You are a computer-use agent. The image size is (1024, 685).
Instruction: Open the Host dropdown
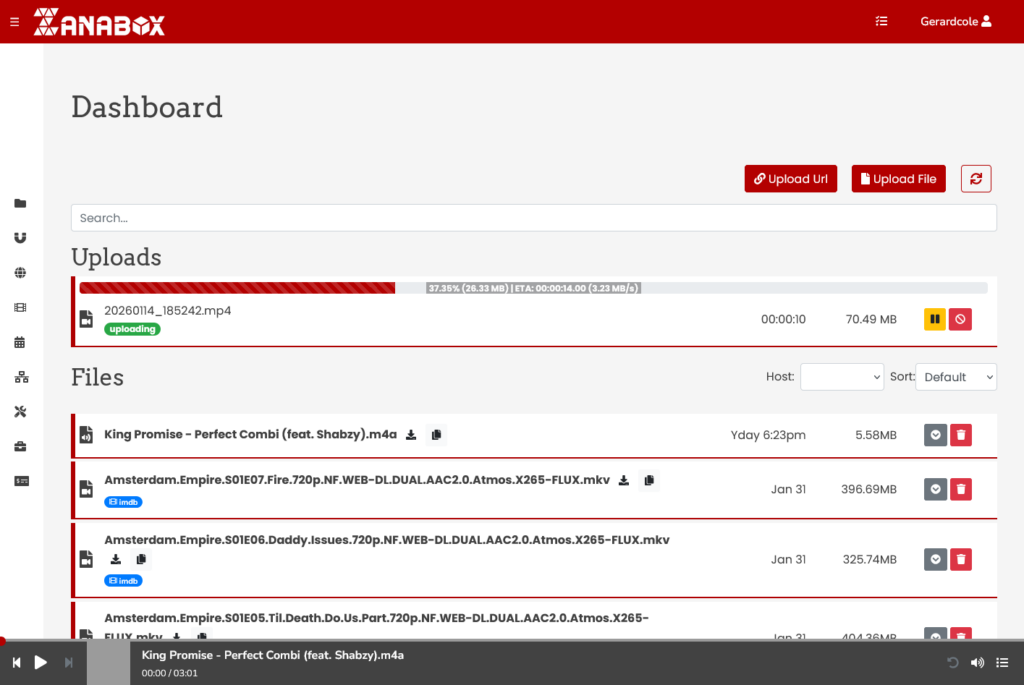coord(841,377)
